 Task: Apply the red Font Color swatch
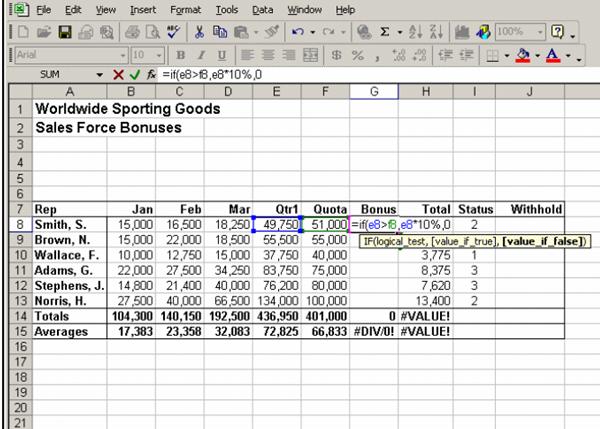pos(553,56)
